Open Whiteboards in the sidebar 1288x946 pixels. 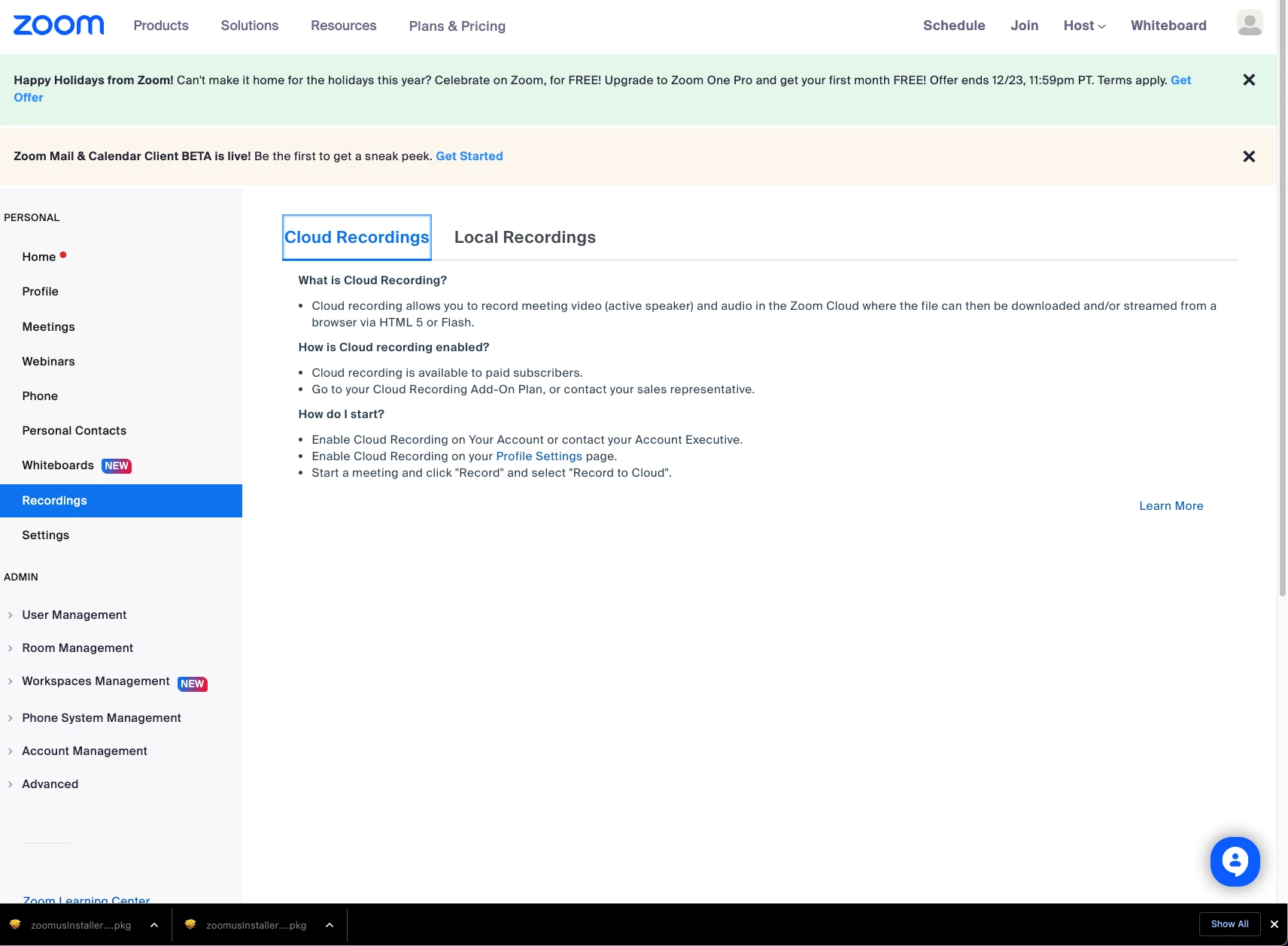(x=58, y=465)
